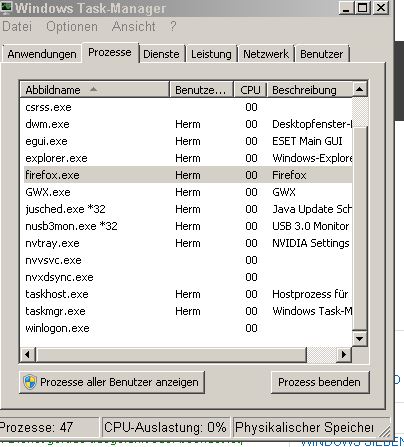Screen dimensions: 404x447
Task: Switch to the Dienste tab
Action: 161,54
